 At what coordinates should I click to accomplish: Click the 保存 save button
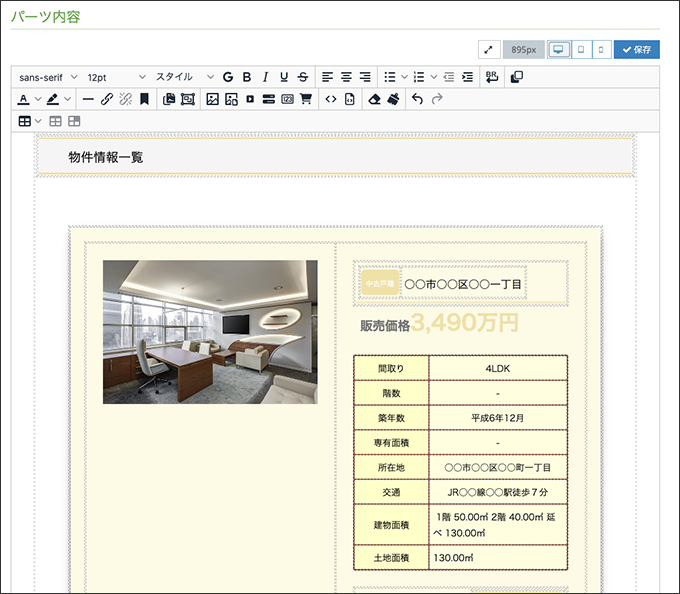pos(637,49)
